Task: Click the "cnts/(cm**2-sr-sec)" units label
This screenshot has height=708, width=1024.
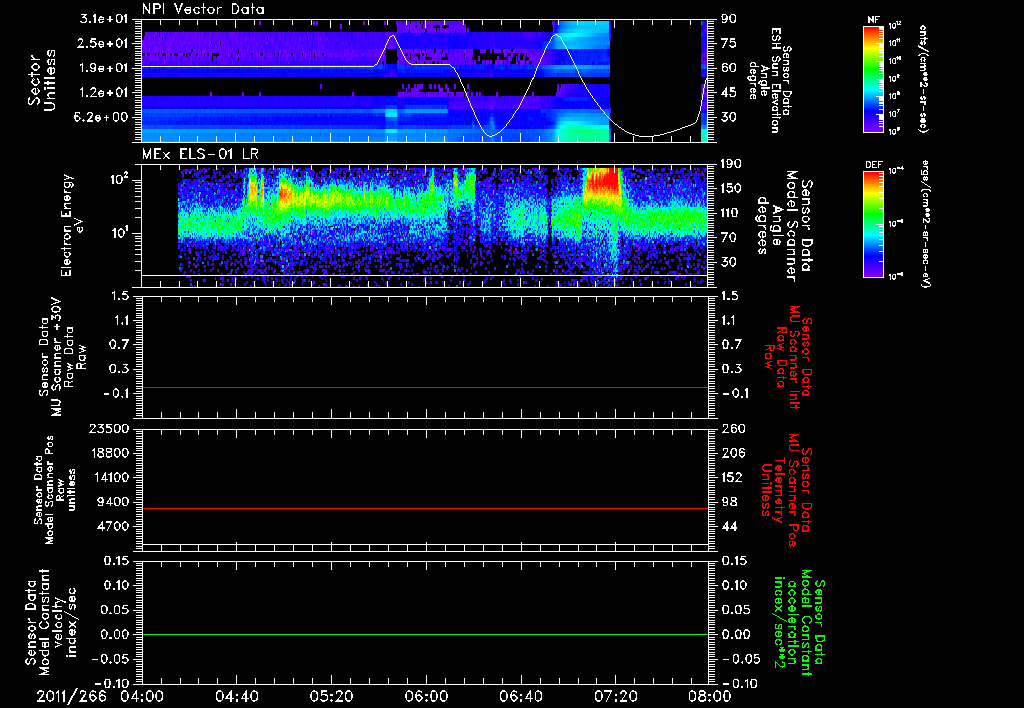Action: tap(923, 78)
